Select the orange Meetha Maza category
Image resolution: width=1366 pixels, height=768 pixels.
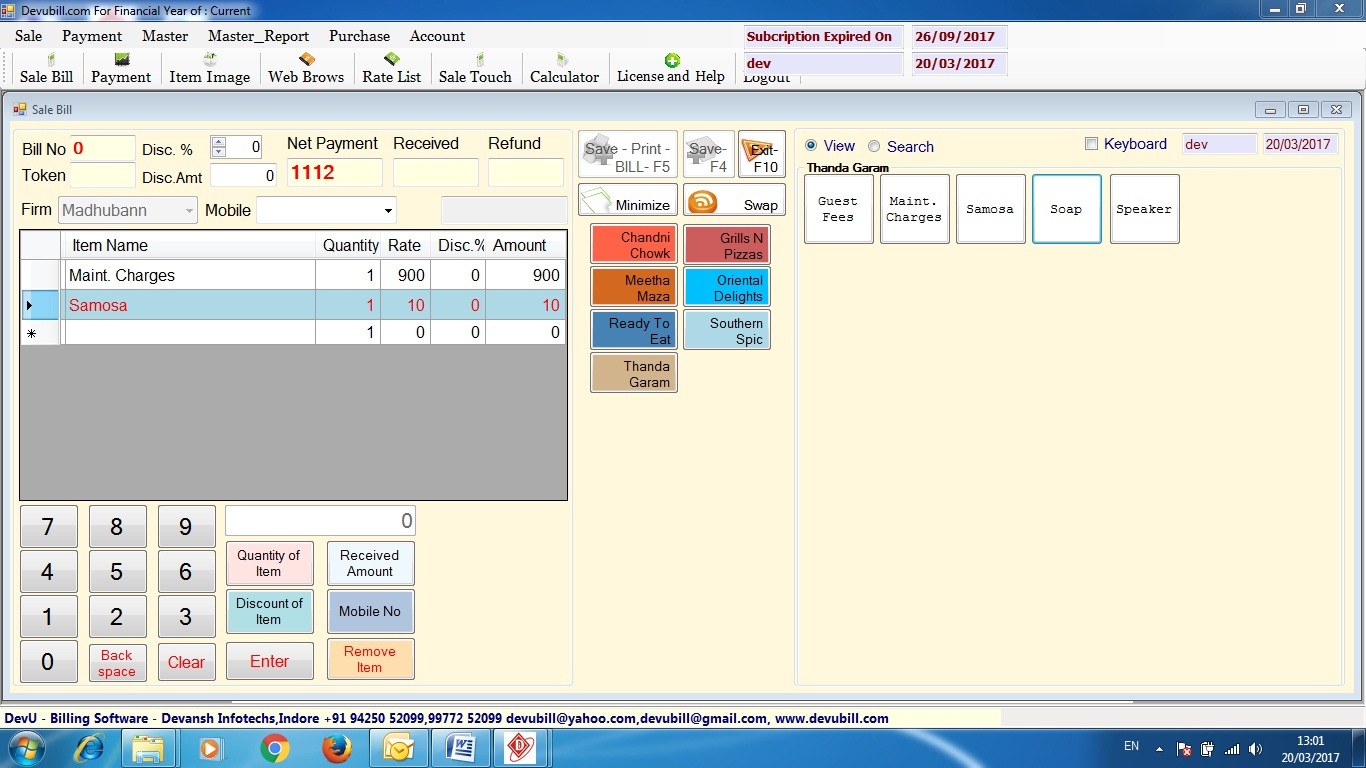click(x=634, y=287)
